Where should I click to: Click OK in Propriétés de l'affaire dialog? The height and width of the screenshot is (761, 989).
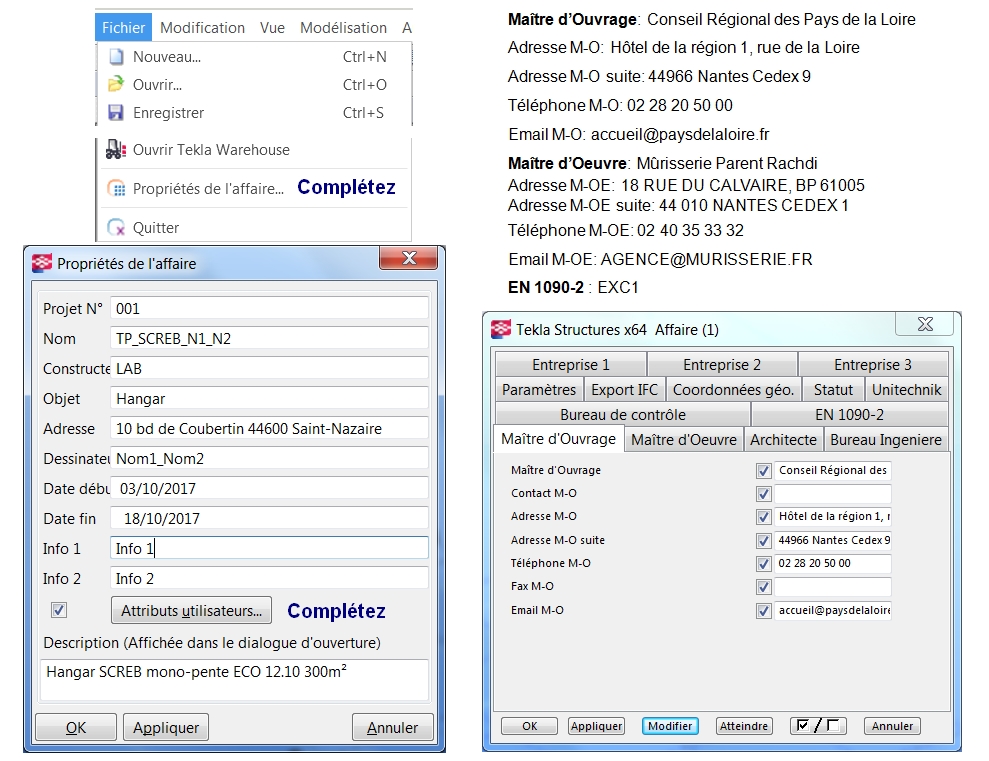coord(76,728)
